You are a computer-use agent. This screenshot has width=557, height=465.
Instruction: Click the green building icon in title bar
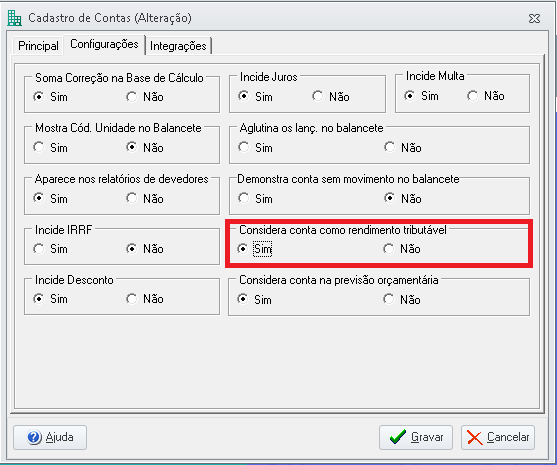coord(14,18)
